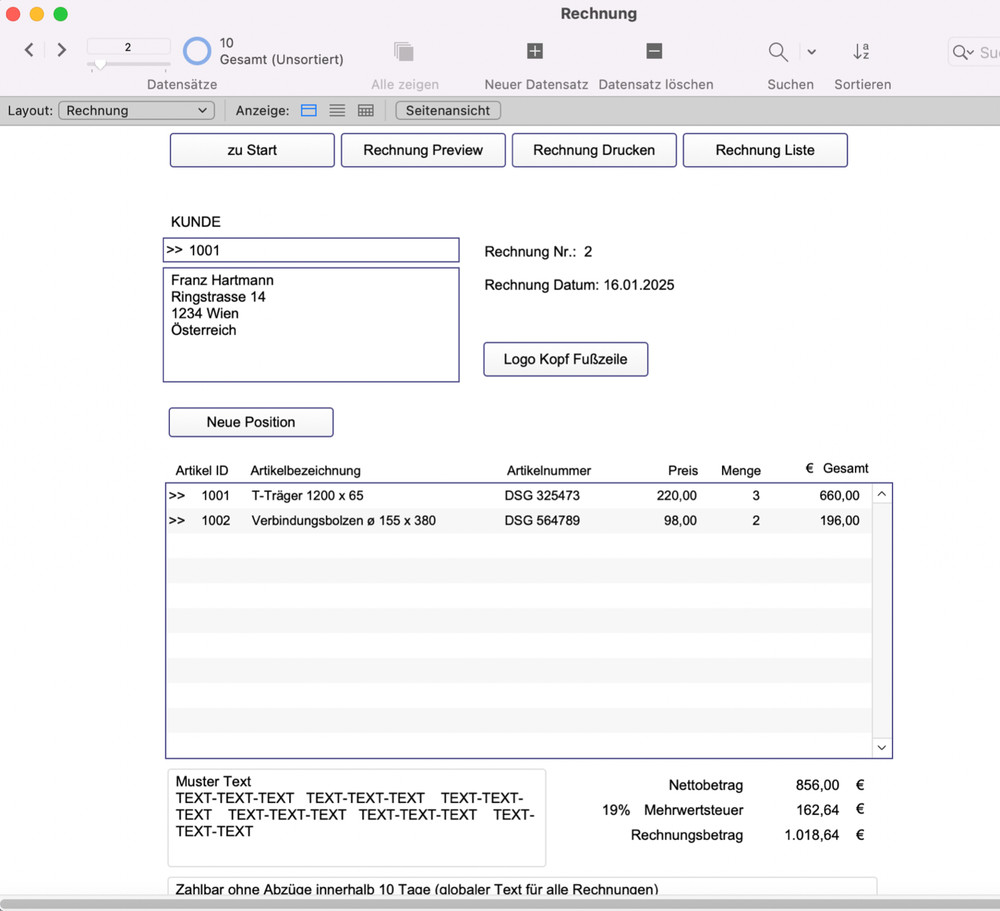Open Rechnung Preview
1000x911 pixels.
pos(422,150)
